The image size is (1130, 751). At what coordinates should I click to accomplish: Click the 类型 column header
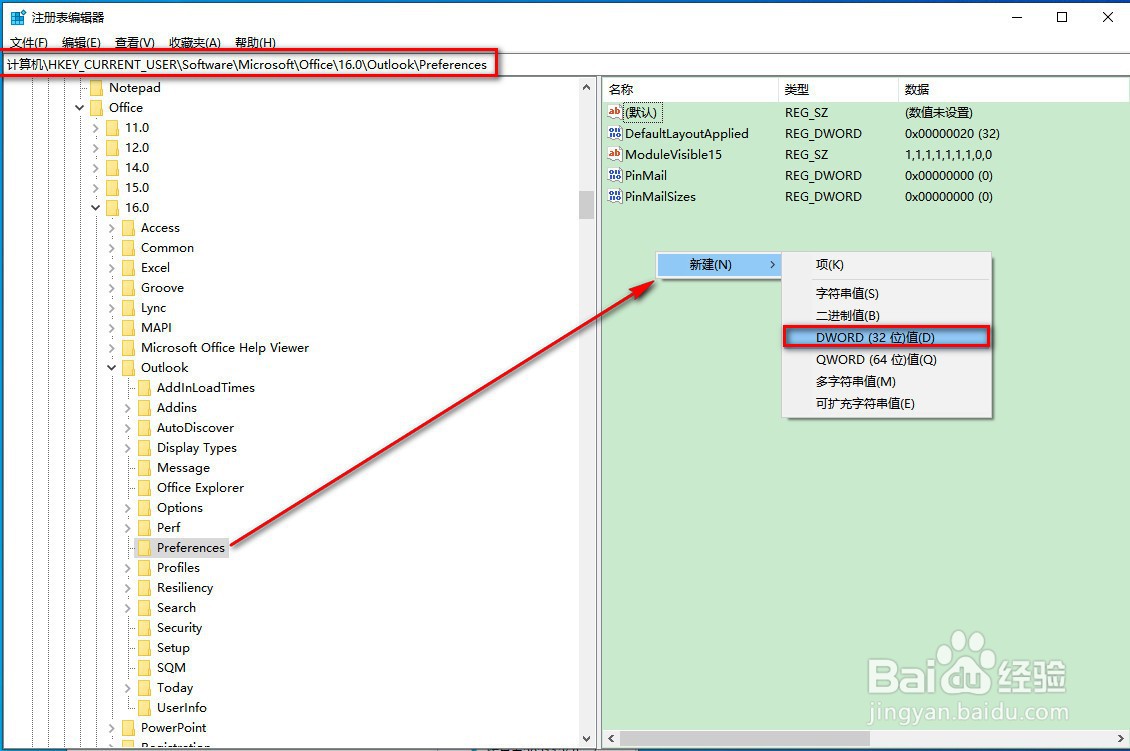[838, 89]
